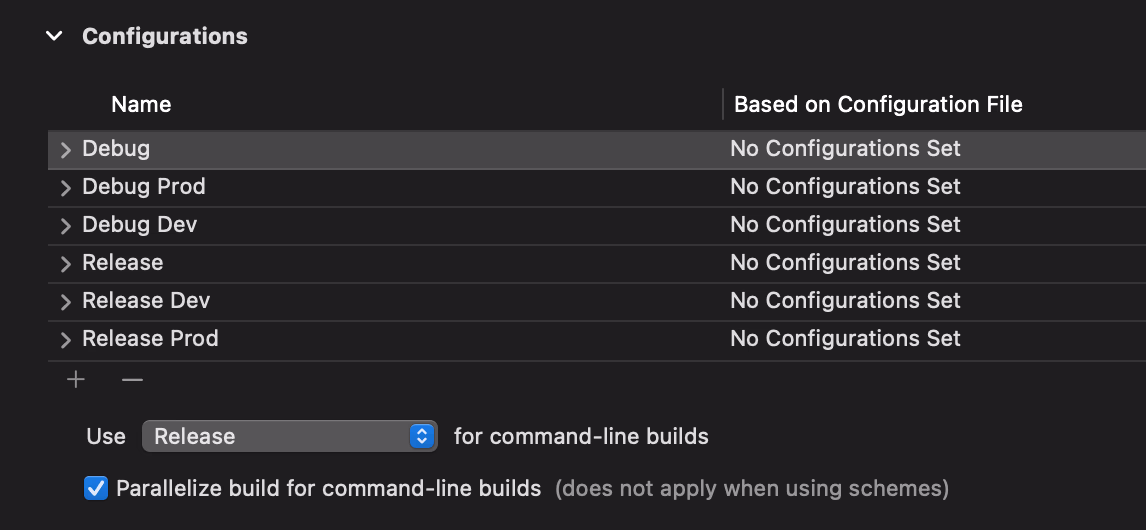Select the Release Prod configuration name
The image size is (1146, 530).
pos(150,339)
